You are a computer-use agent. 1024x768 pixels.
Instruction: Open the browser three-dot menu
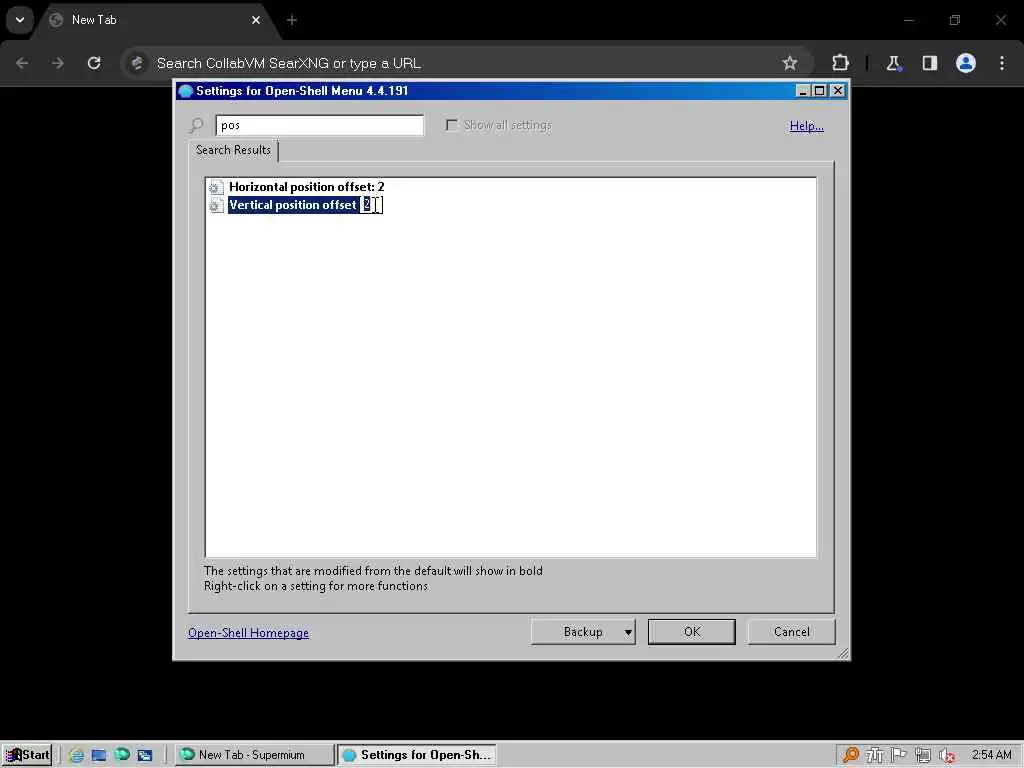coord(1002,63)
